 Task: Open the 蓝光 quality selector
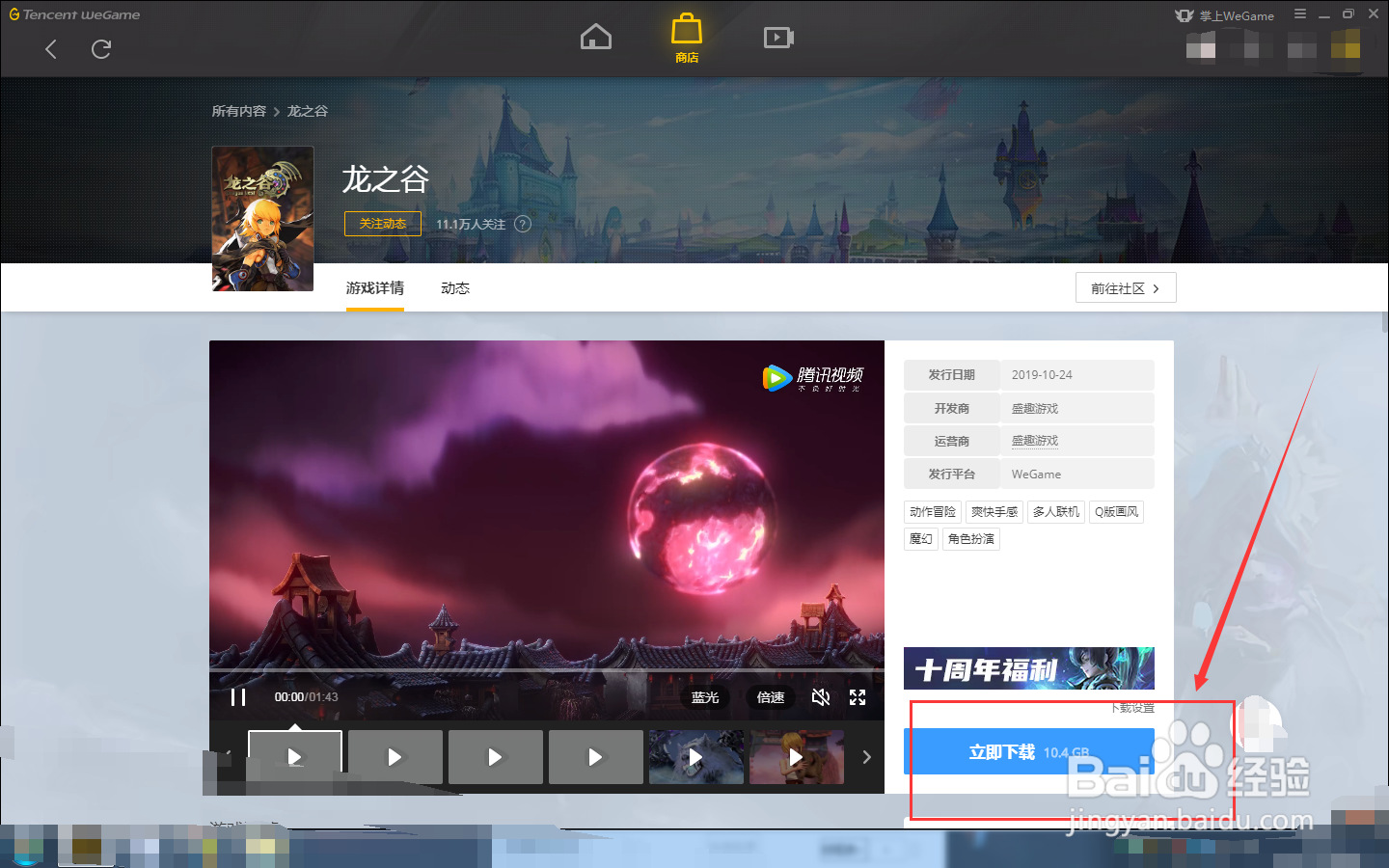(705, 697)
